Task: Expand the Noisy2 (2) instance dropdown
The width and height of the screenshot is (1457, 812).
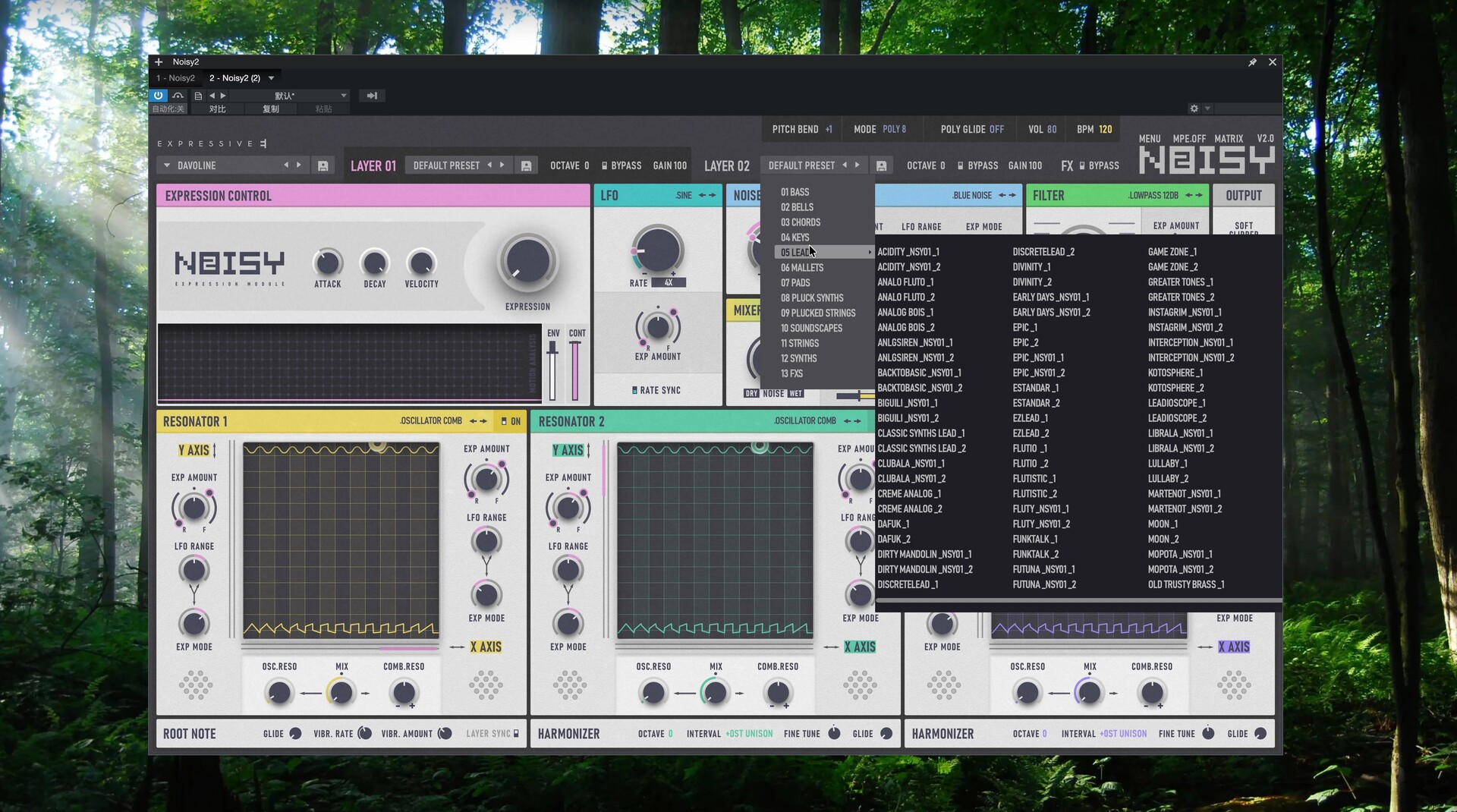Action: (x=271, y=78)
